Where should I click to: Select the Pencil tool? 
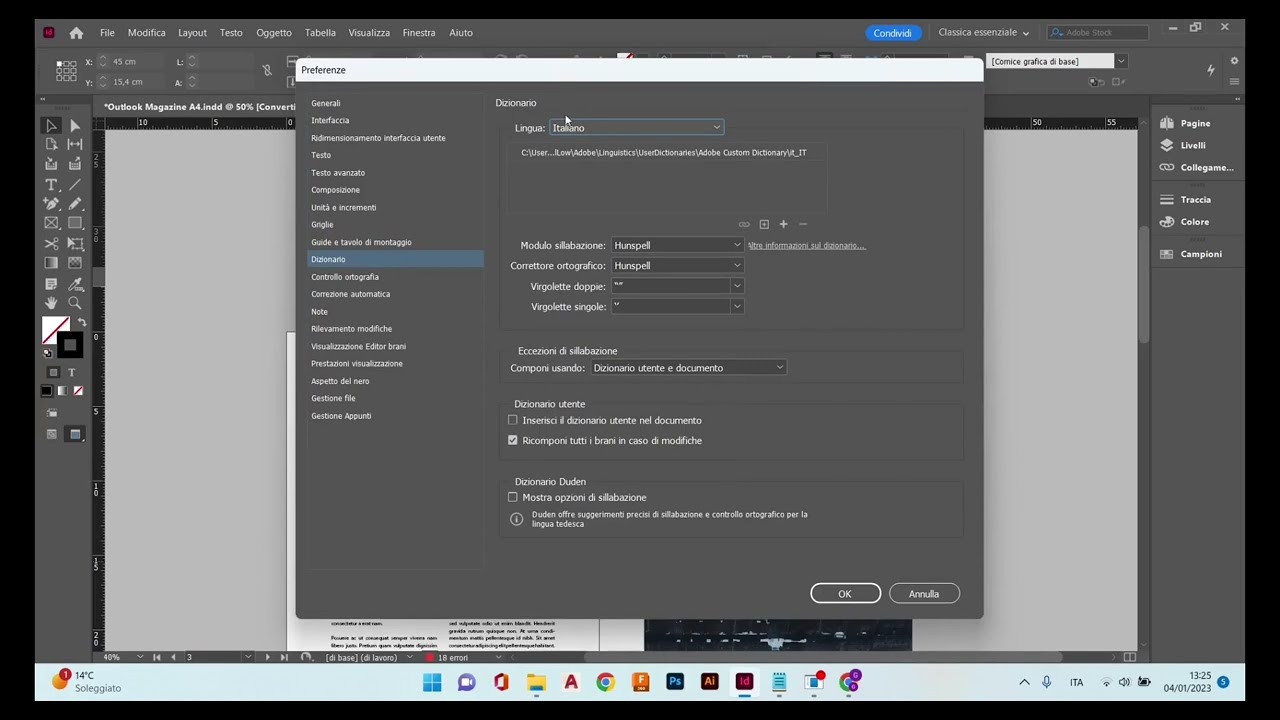click(75, 204)
